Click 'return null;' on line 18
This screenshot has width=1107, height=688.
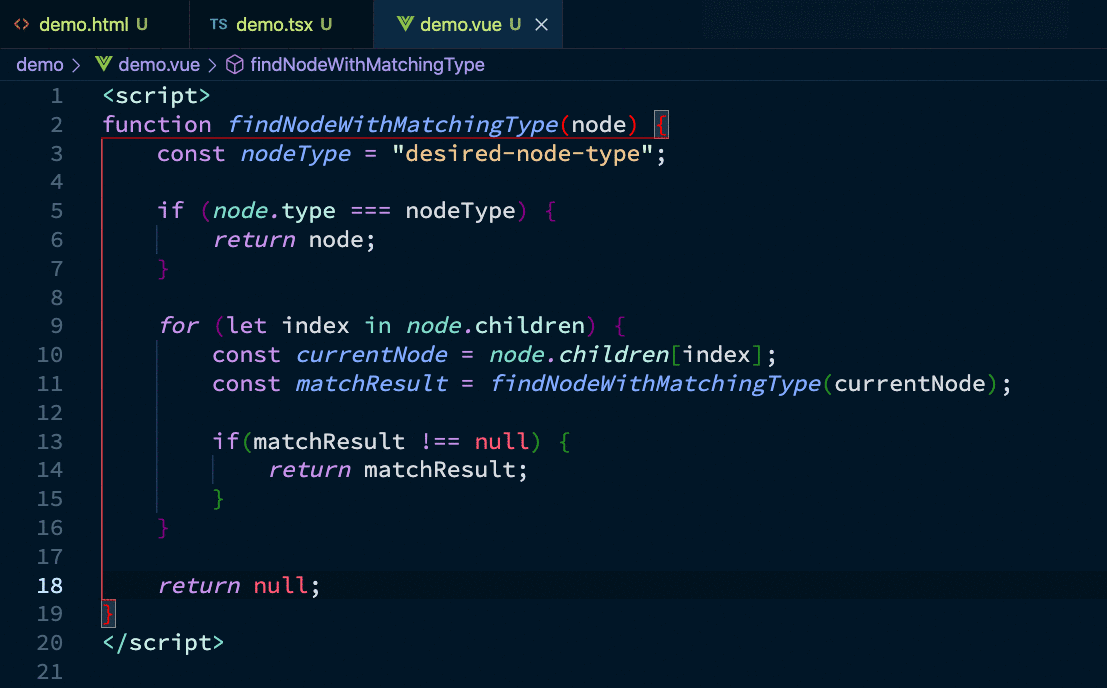239,586
